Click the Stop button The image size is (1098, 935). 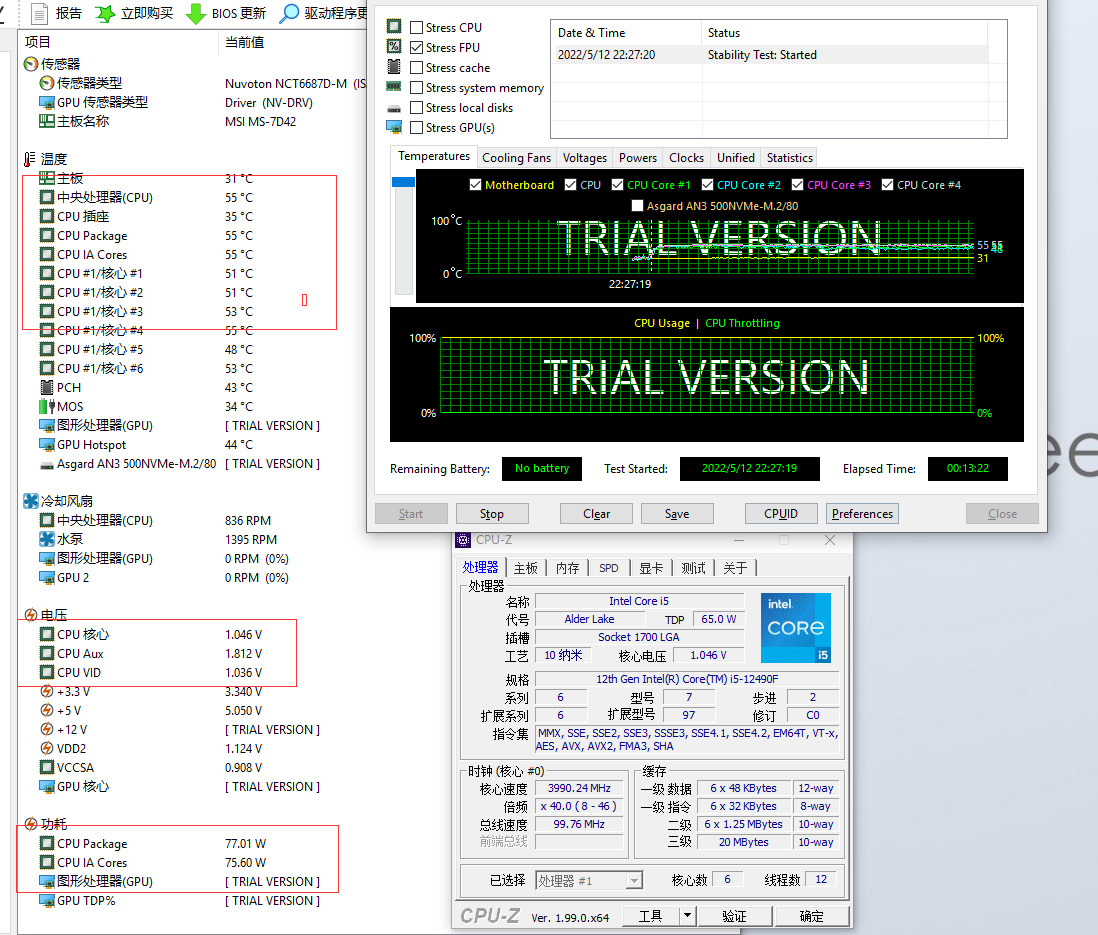pos(492,514)
